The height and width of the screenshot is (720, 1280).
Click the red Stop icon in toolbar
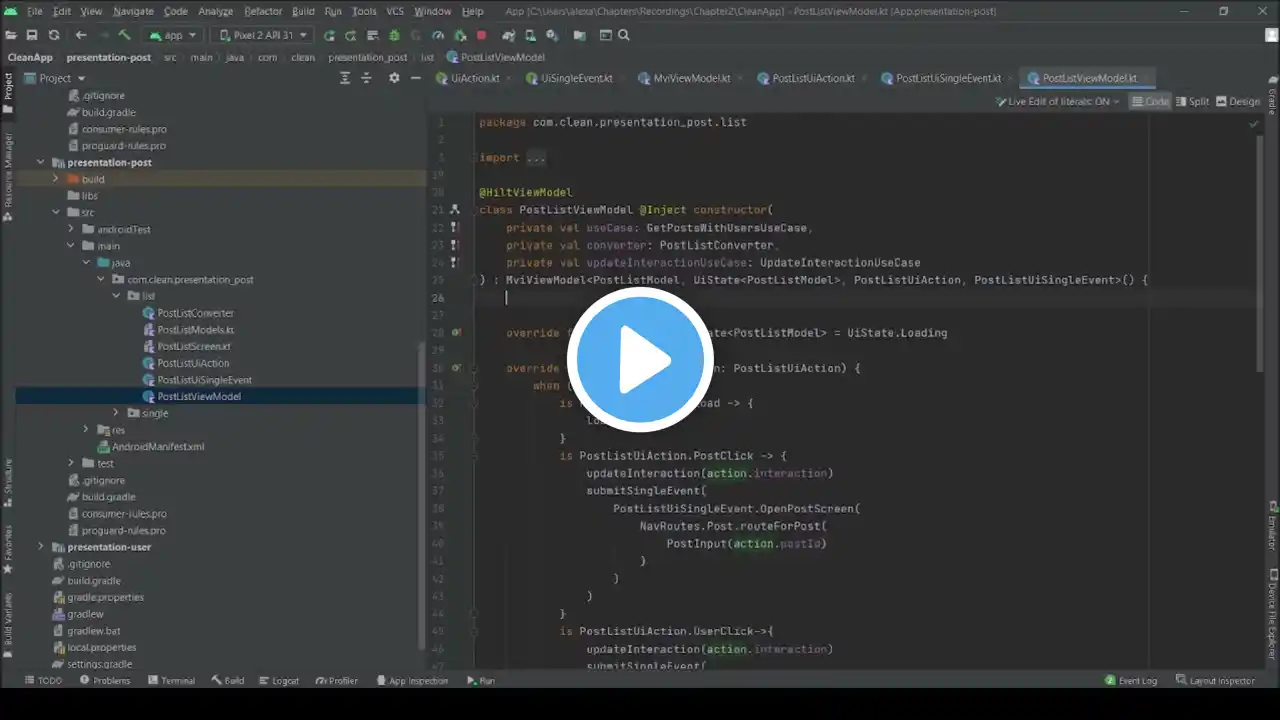point(481,35)
